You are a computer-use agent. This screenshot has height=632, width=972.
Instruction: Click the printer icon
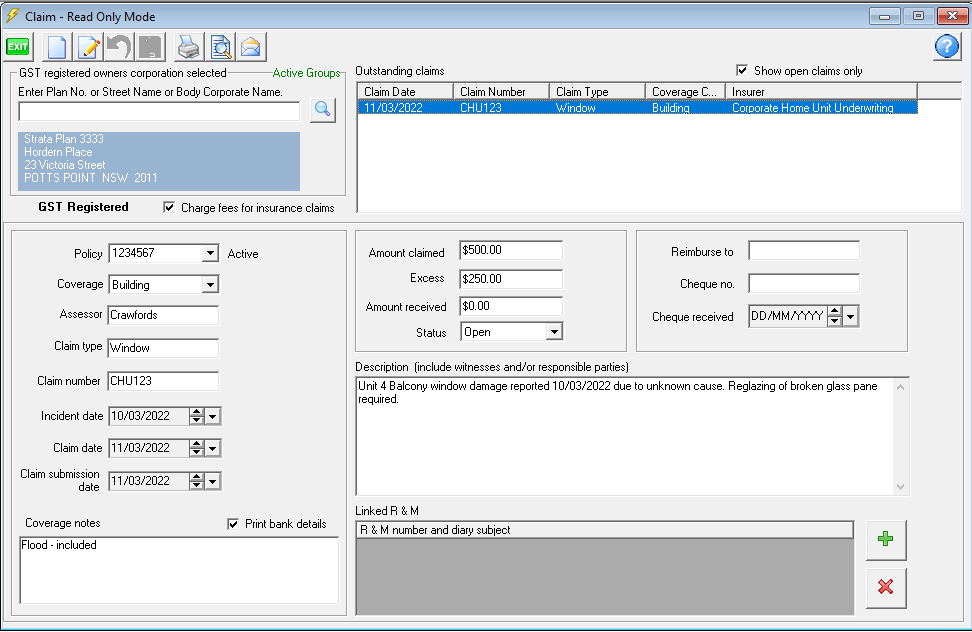pyautogui.click(x=189, y=47)
